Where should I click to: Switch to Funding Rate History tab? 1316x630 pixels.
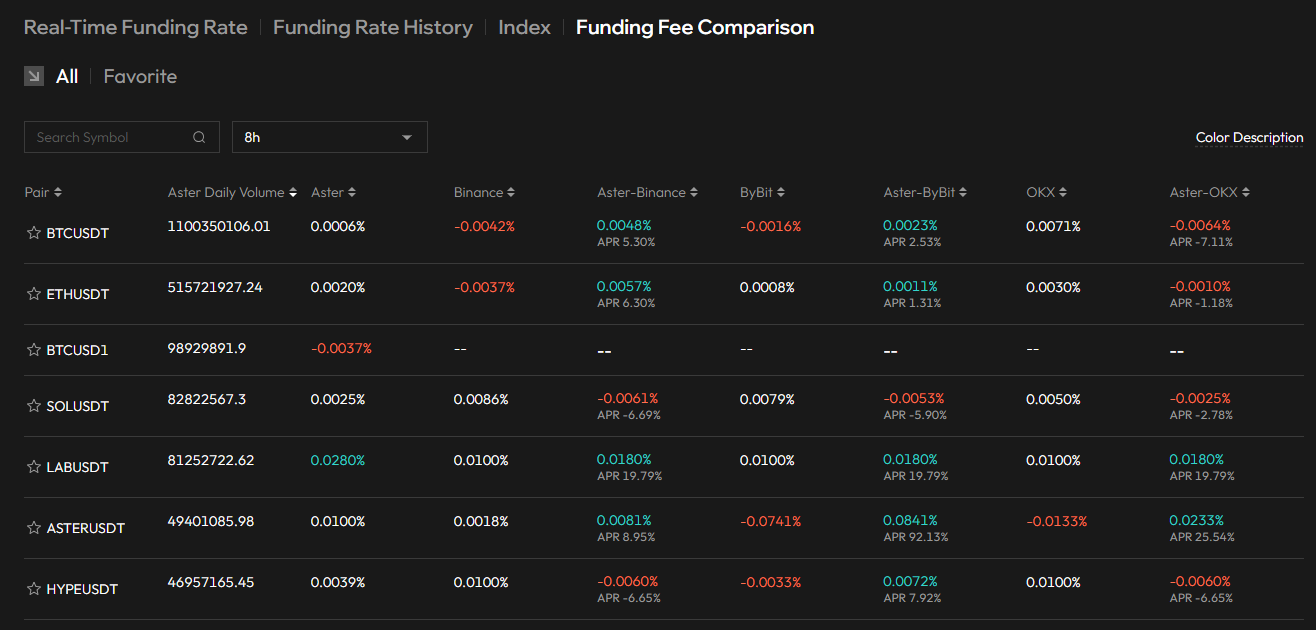373,27
